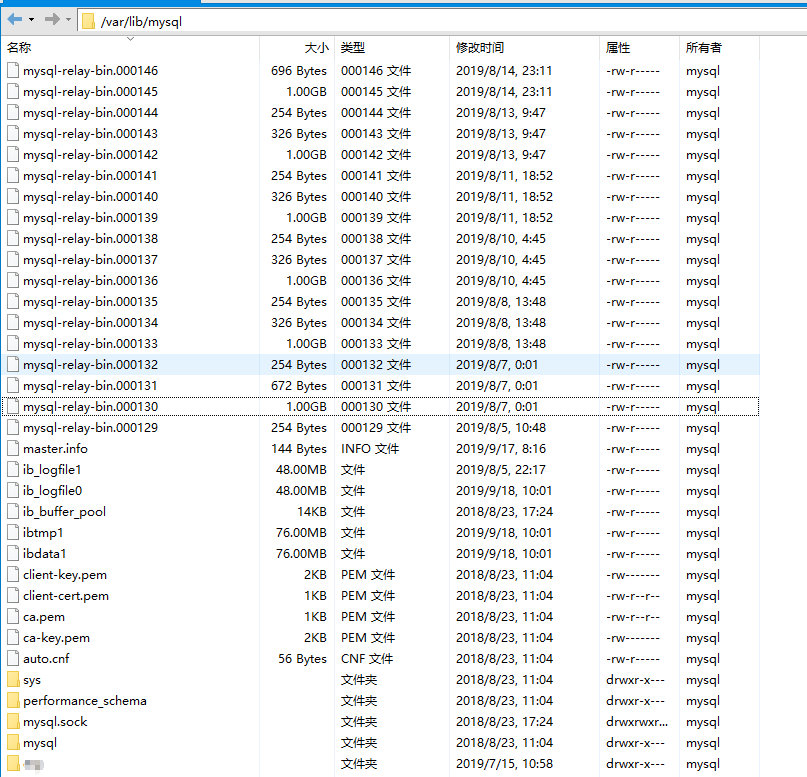Open the forward history dropdown arrow

tap(68, 20)
